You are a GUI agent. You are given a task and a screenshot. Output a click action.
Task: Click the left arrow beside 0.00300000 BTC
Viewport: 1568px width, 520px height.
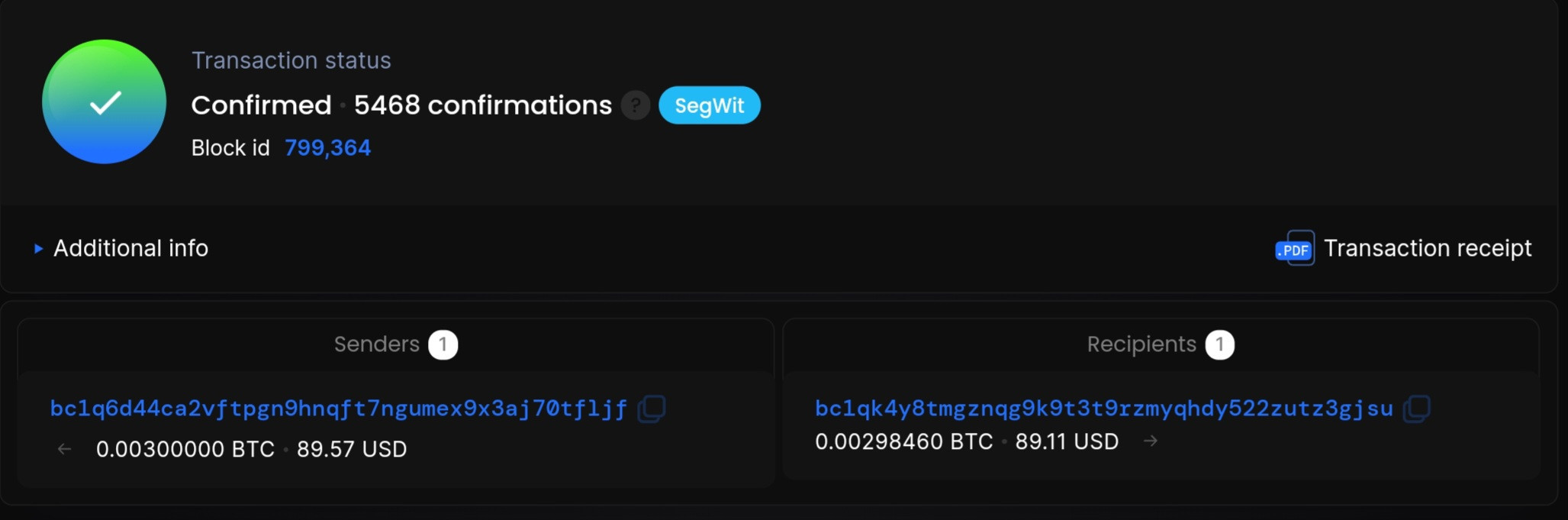[x=65, y=449]
